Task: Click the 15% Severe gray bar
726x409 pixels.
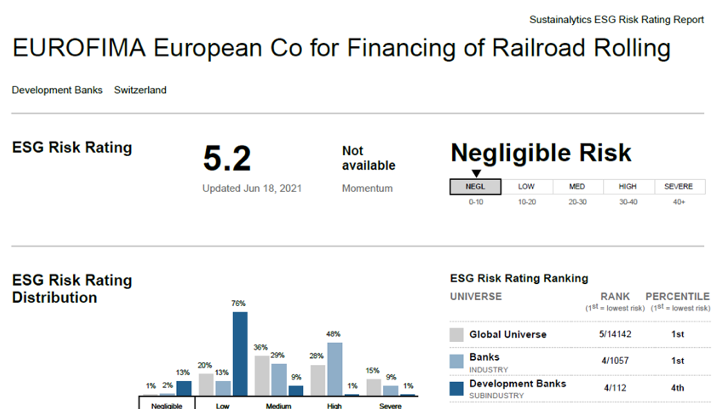Action: (x=373, y=386)
